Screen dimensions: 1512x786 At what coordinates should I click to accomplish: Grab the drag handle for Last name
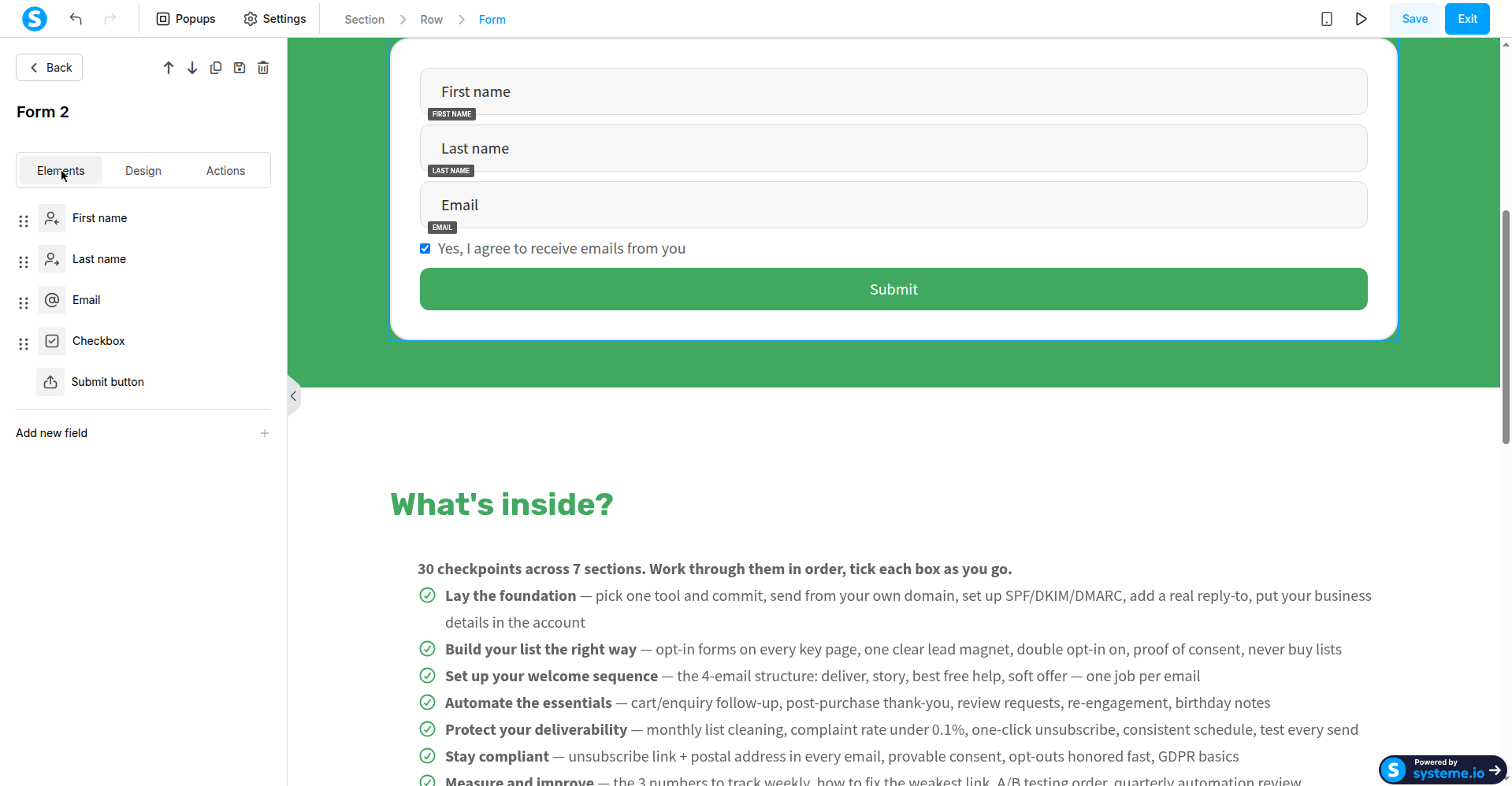pyautogui.click(x=24, y=262)
